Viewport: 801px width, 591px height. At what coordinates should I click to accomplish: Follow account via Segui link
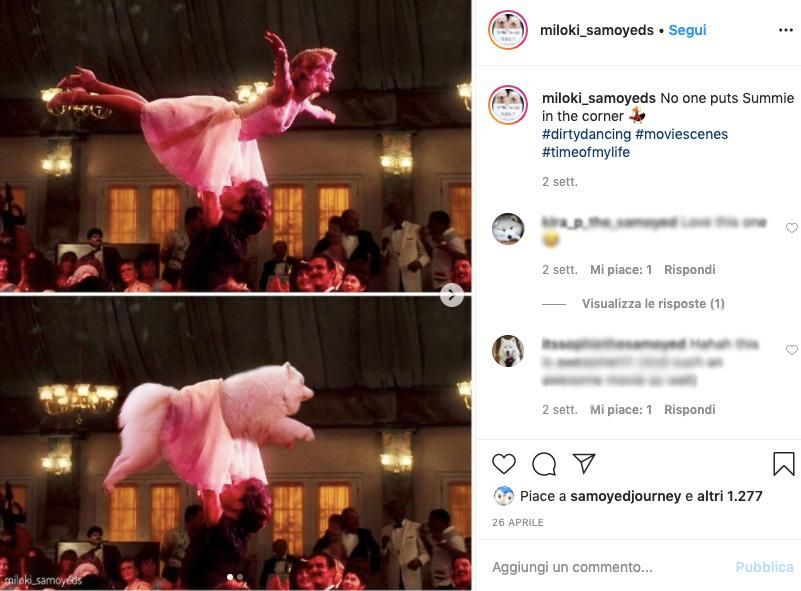pos(687,30)
